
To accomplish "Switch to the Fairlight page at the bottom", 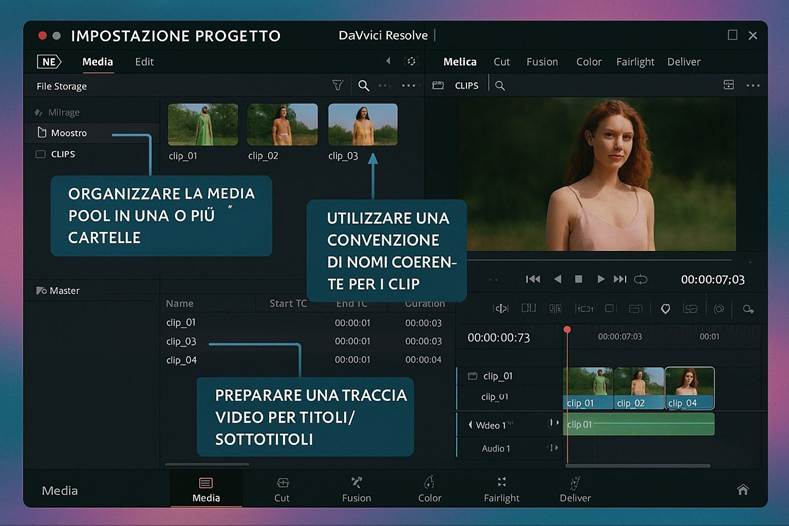I will (501, 490).
